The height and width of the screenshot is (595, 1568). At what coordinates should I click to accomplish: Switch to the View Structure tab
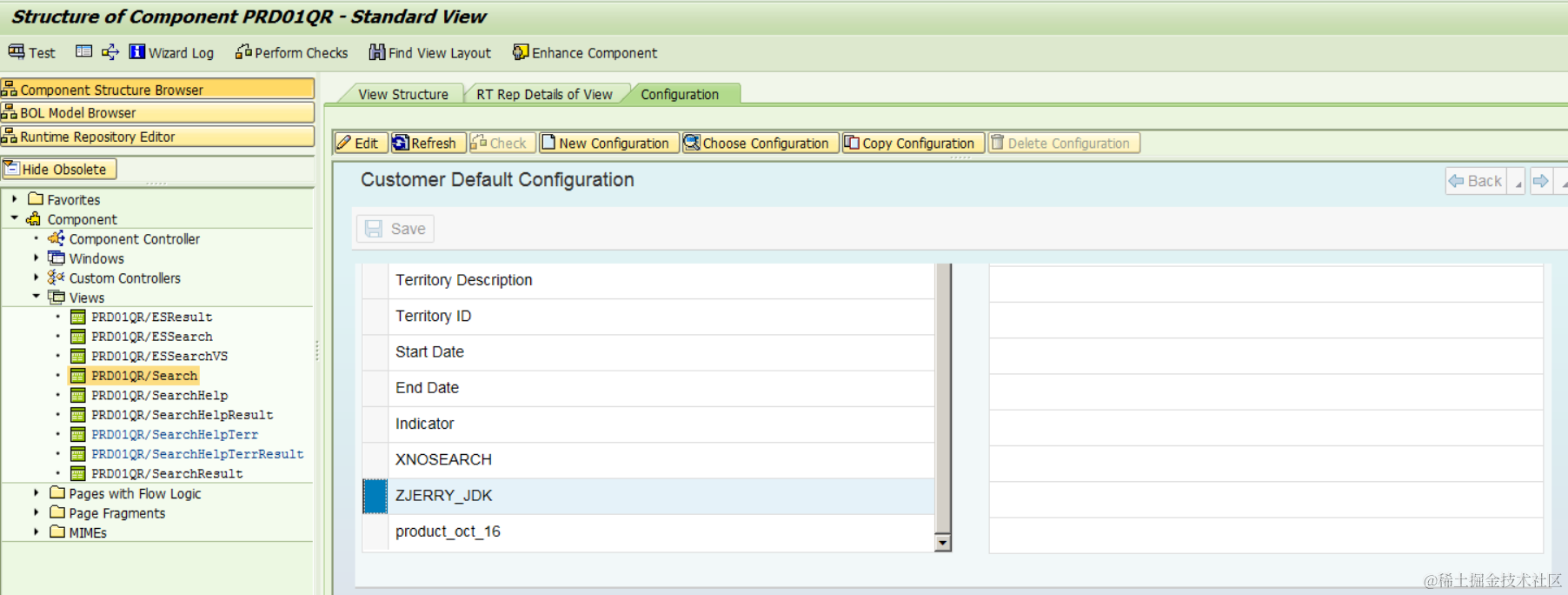coord(403,94)
